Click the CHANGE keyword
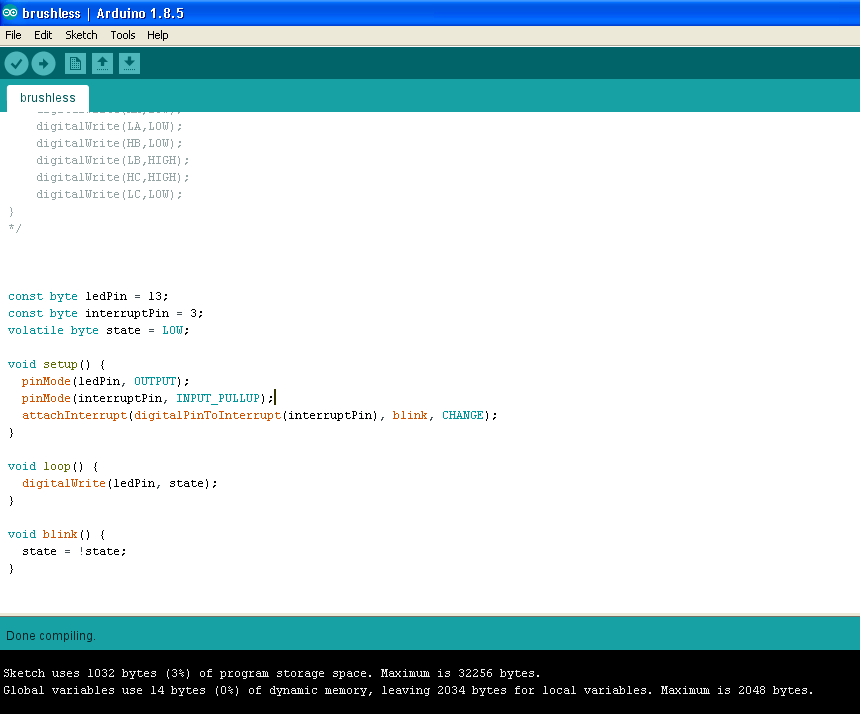The image size is (860, 714). 463,415
